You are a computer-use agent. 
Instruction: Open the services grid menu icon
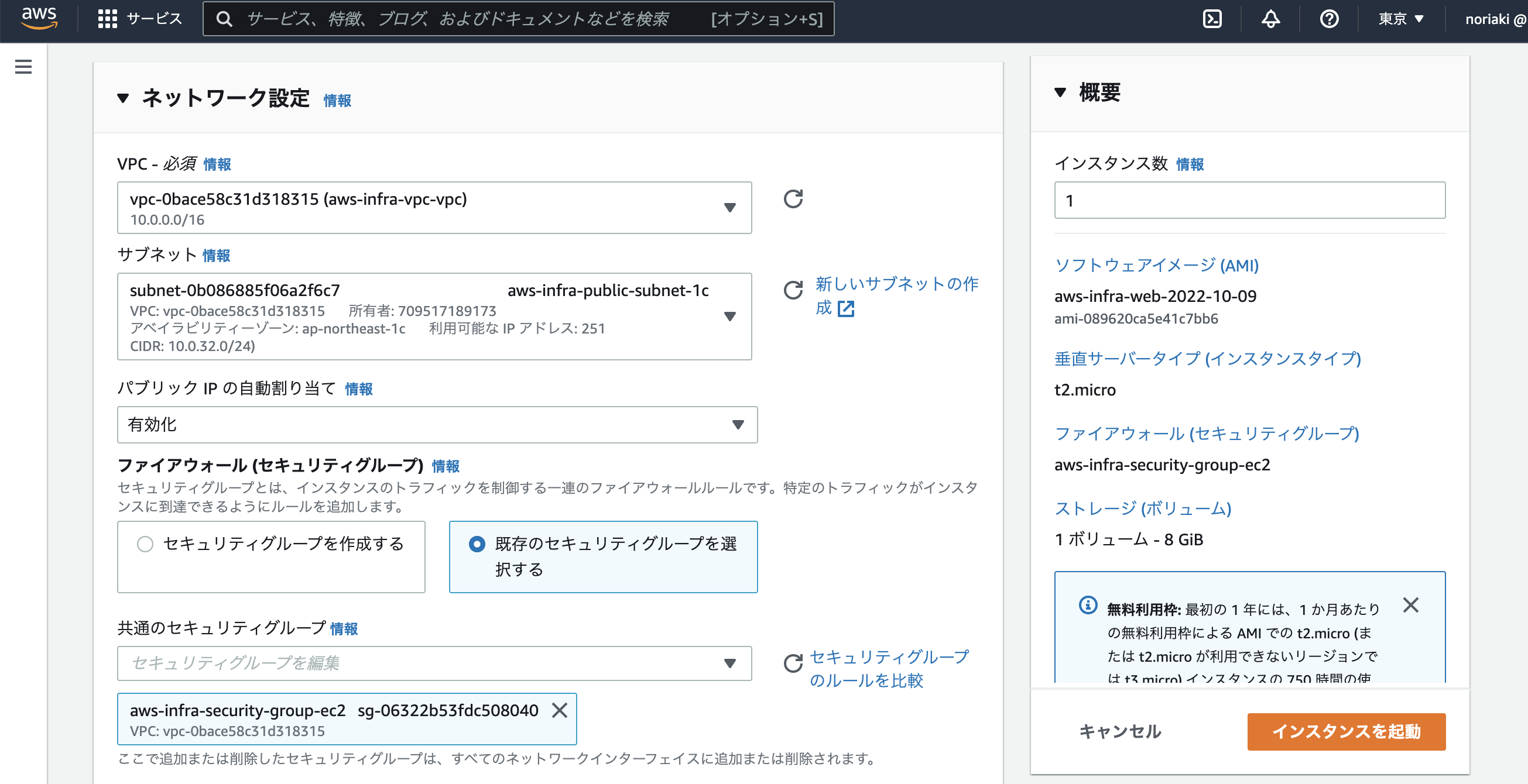click(107, 18)
